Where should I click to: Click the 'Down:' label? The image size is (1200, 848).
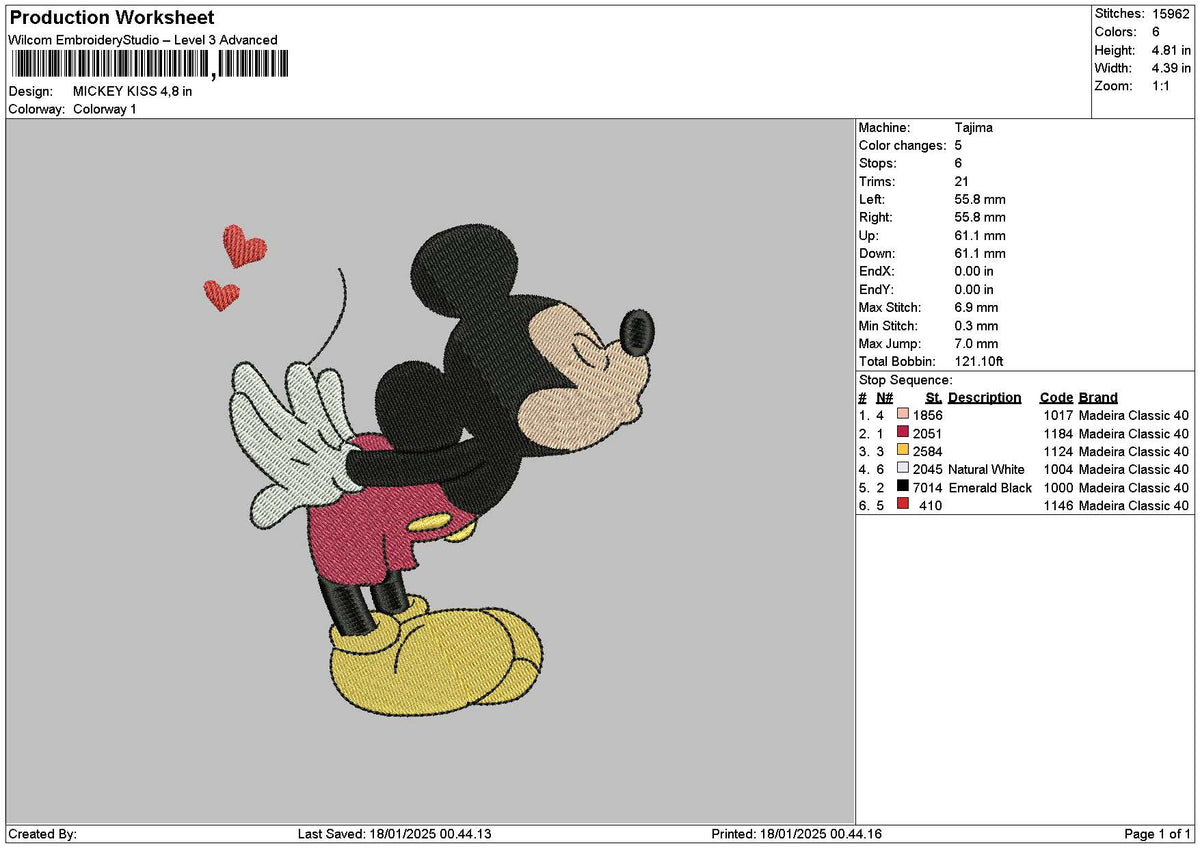click(x=878, y=254)
